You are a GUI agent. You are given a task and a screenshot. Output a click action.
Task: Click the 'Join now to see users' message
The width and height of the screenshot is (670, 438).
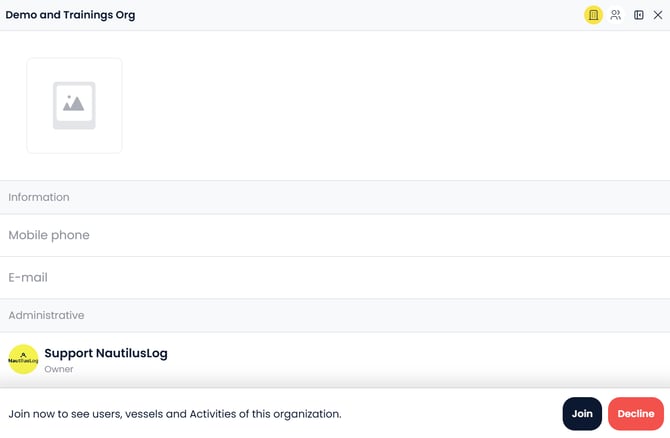click(175, 413)
